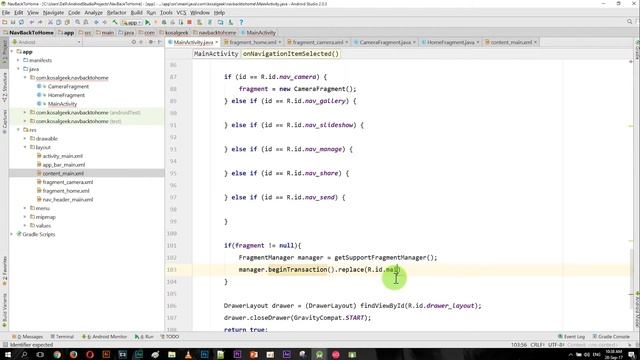Viewport: 640px width, 360px height.
Task: Click the Cut scissors icon
Action: pos(50,22)
